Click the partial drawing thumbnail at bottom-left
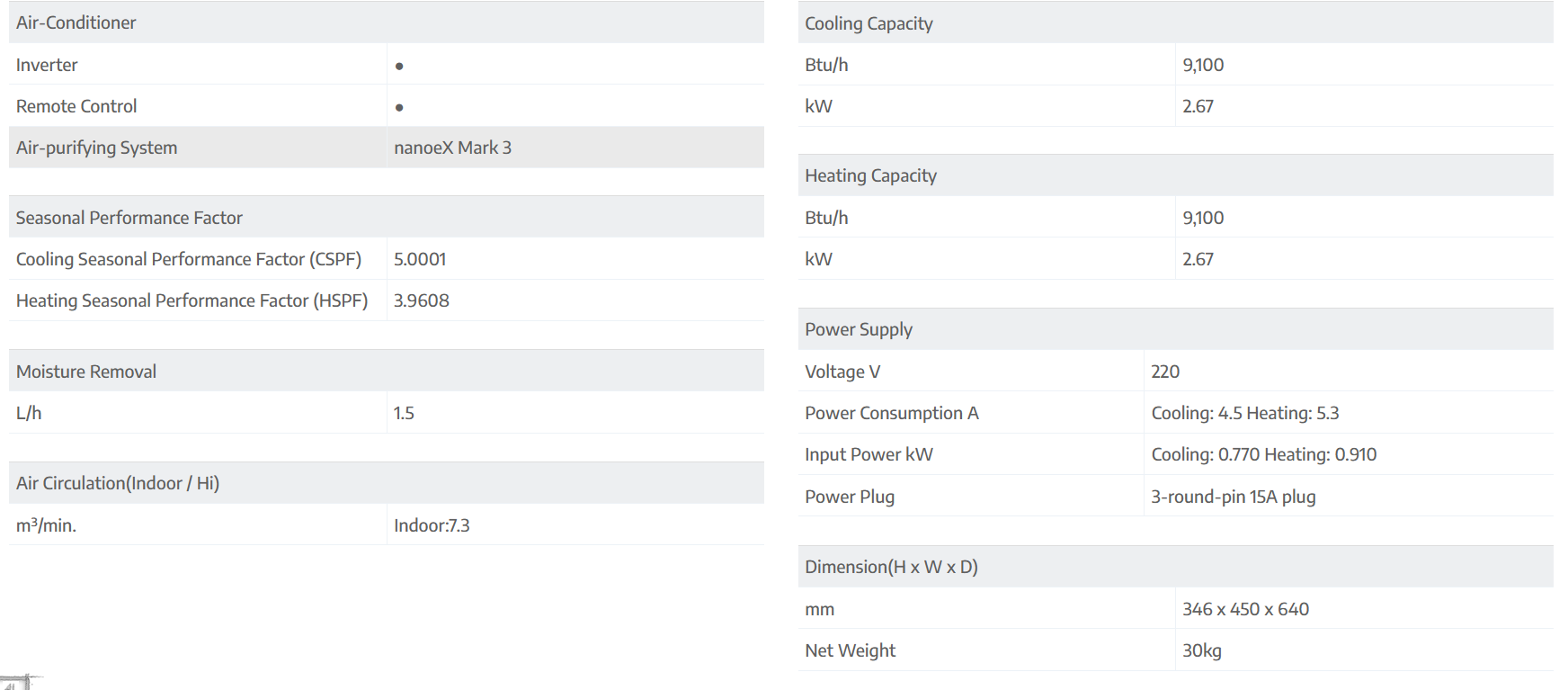The image size is (1568, 690). tap(18, 682)
